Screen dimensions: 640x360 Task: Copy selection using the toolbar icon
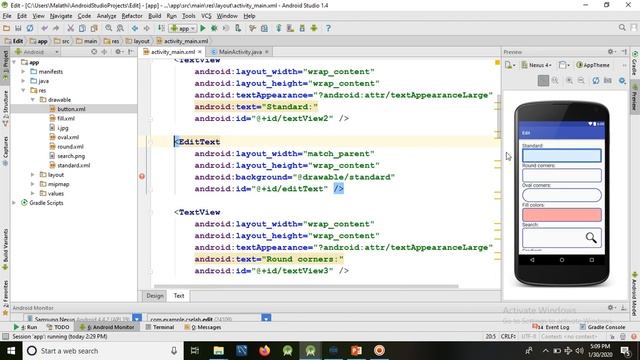[x=82, y=28]
